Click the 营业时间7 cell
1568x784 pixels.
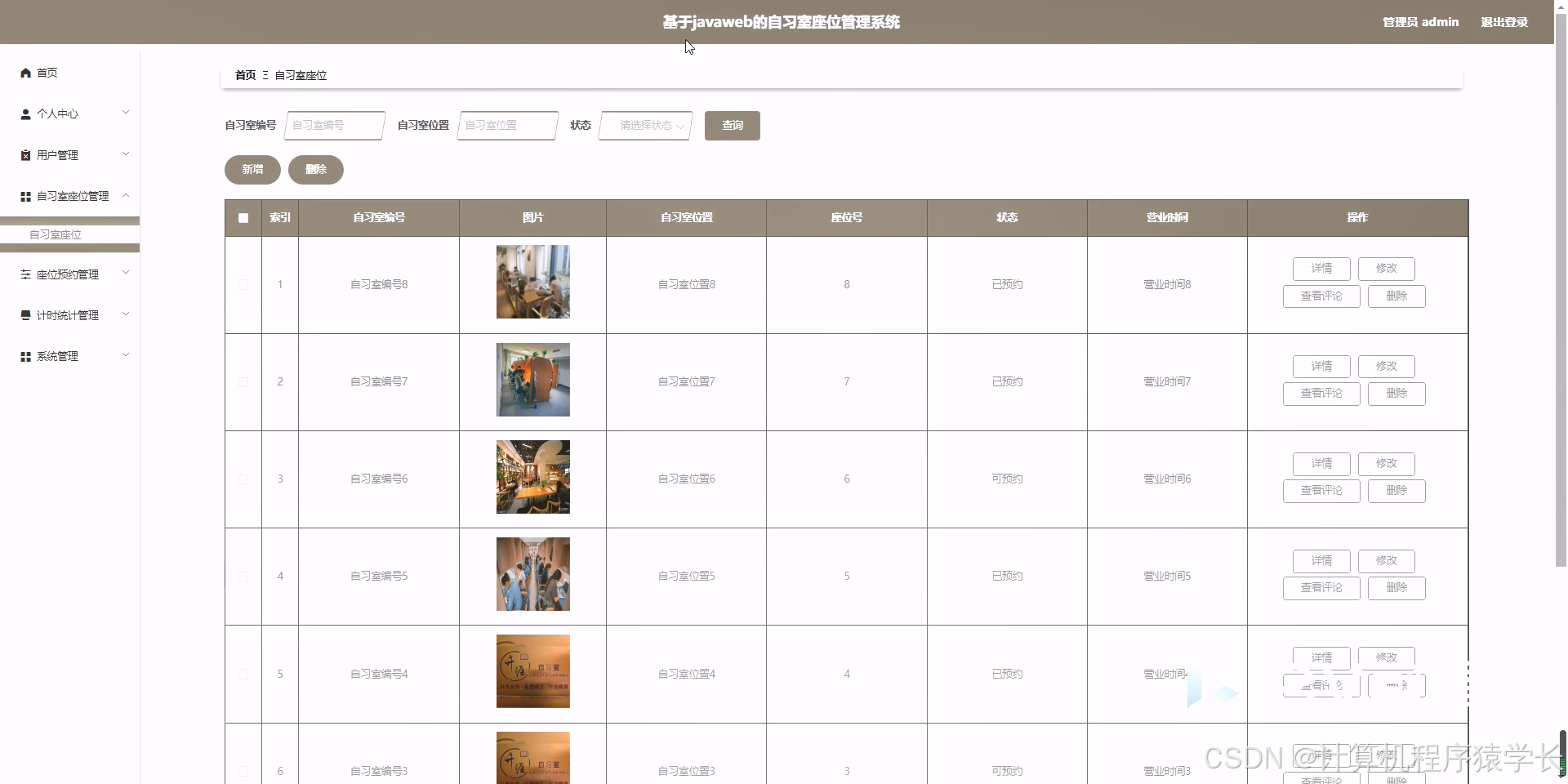click(1167, 382)
